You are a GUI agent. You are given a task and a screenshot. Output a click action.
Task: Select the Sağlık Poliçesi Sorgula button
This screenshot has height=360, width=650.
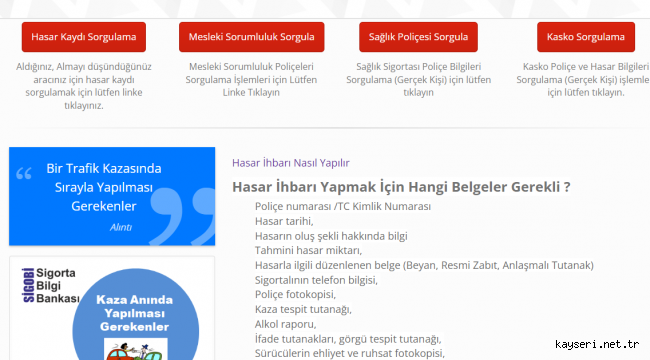(x=418, y=37)
